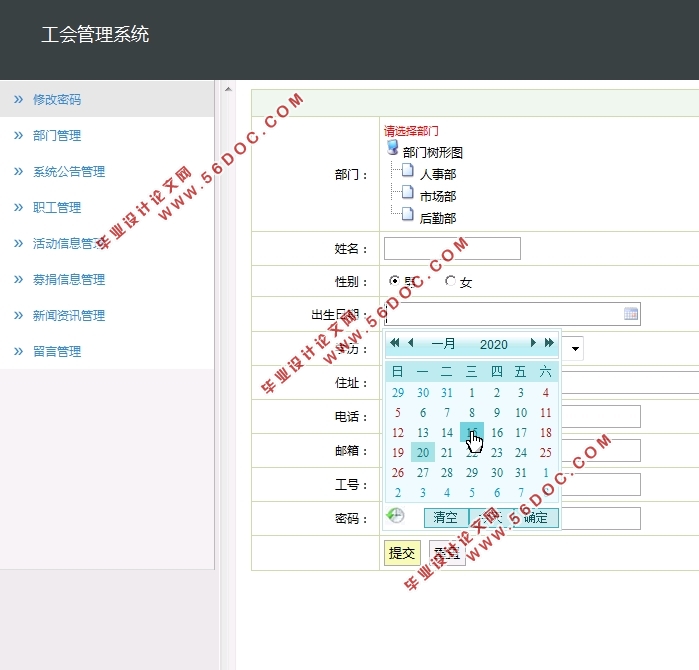Open month selector showing 一月
Image resolution: width=699 pixels, height=670 pixels.
[444, 344]
